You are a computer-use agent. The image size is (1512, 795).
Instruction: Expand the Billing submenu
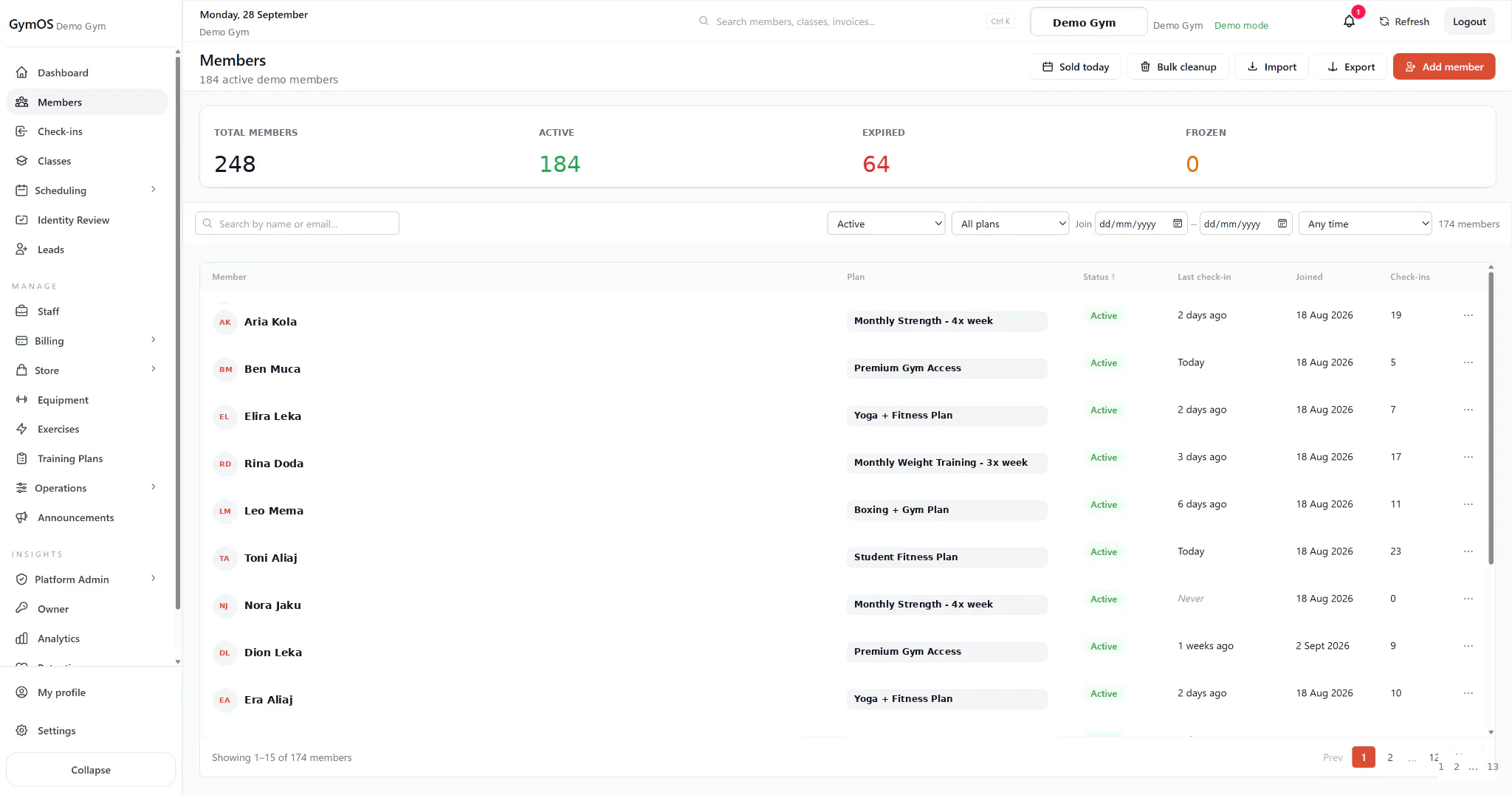click(x=87, y=341)
